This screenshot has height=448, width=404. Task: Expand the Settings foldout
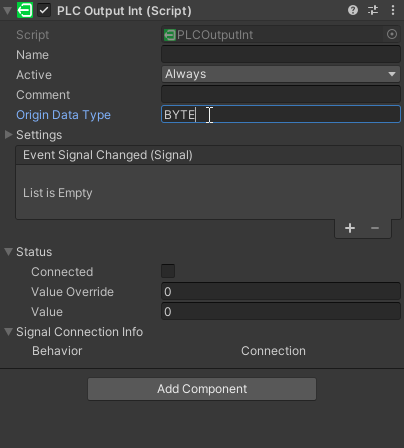(8, 135)
